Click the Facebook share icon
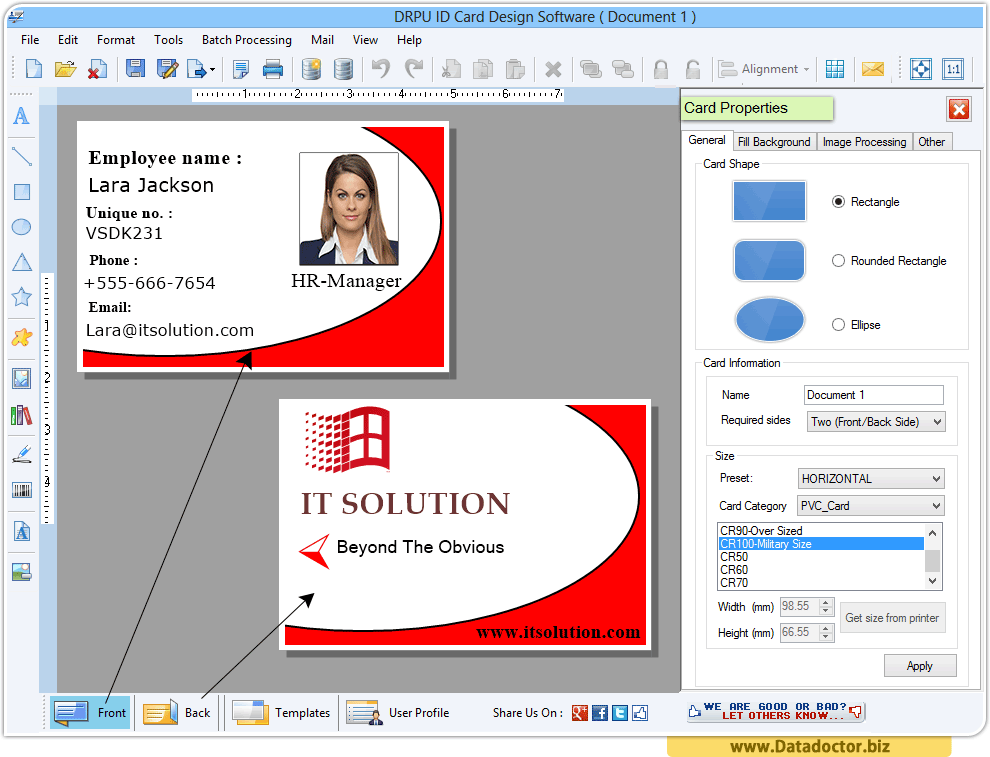This screenshot has width=990, height=757. click(600, 713)
